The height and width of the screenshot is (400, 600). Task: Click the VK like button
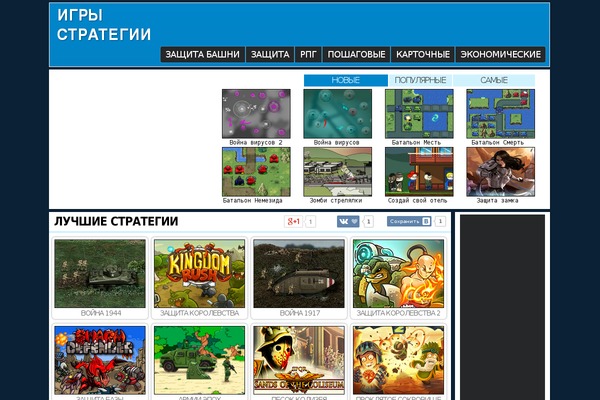[348, 221]
